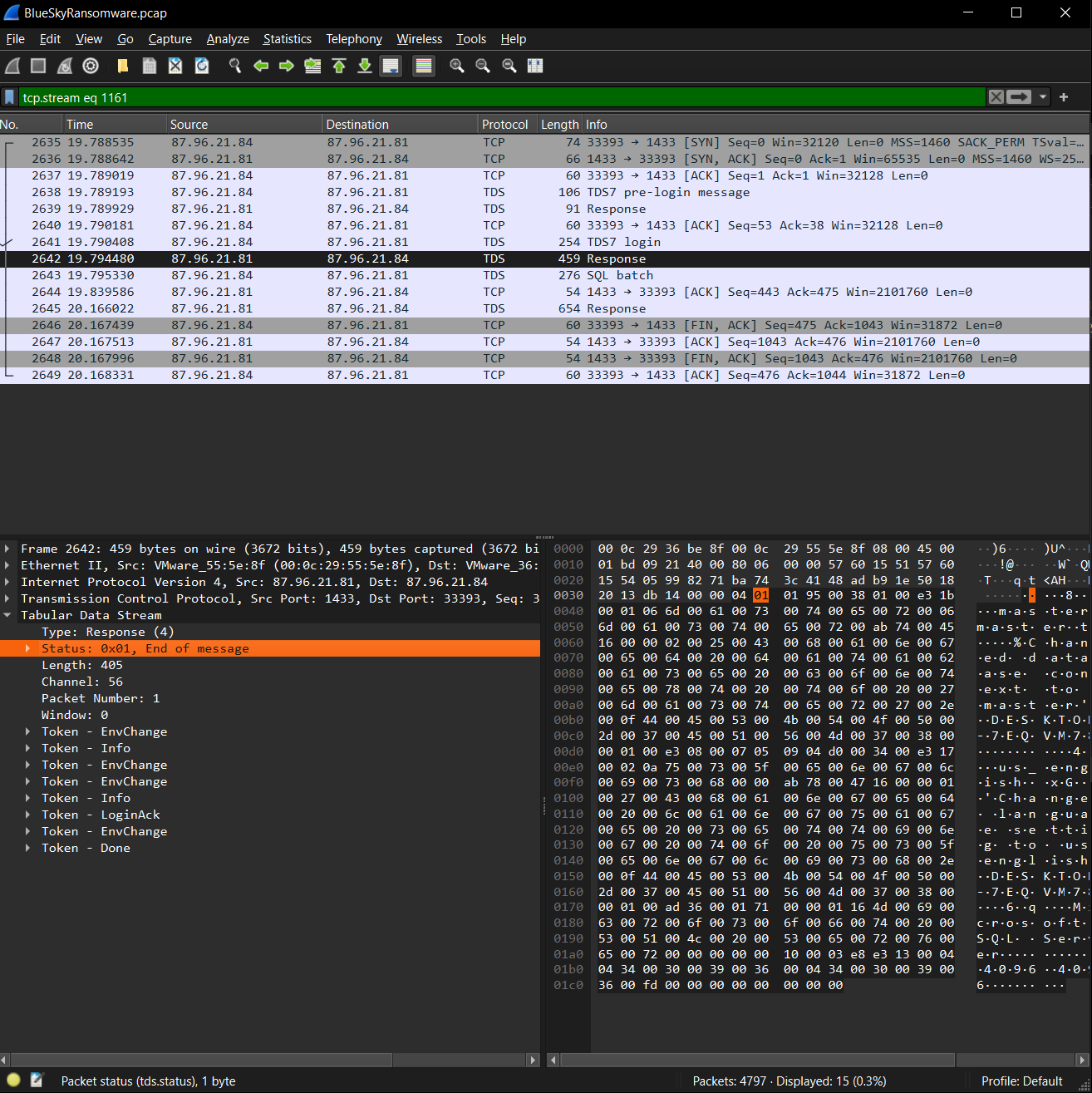Save the capture file

click(x=149, y=66)
